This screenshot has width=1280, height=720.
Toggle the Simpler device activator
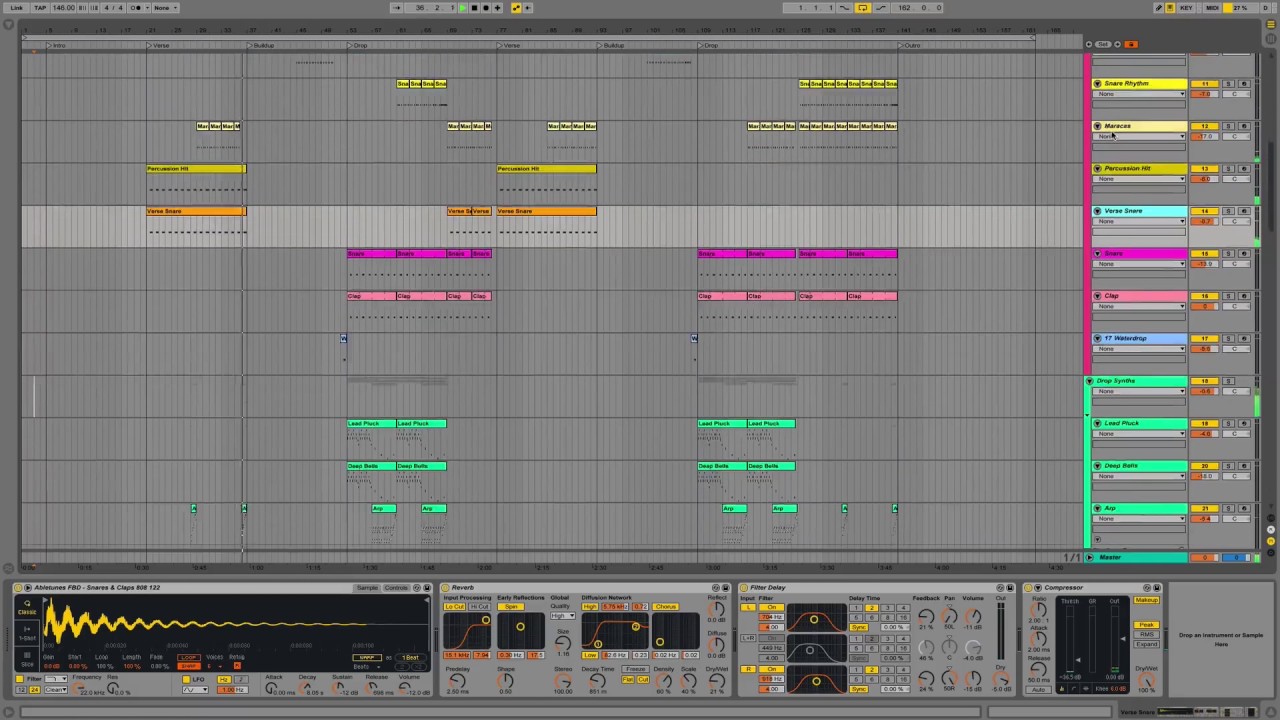(18, 587)
